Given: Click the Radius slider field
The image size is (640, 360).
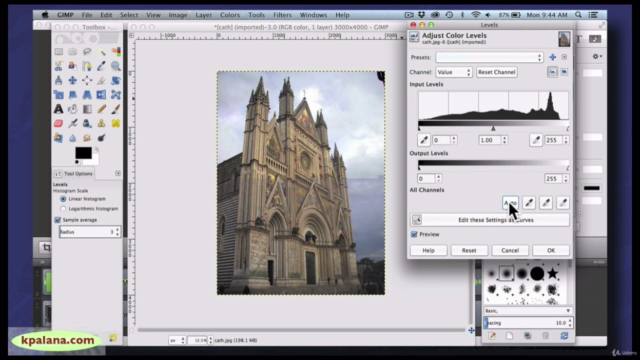Looking at the screenshot, I should (89, 232).
